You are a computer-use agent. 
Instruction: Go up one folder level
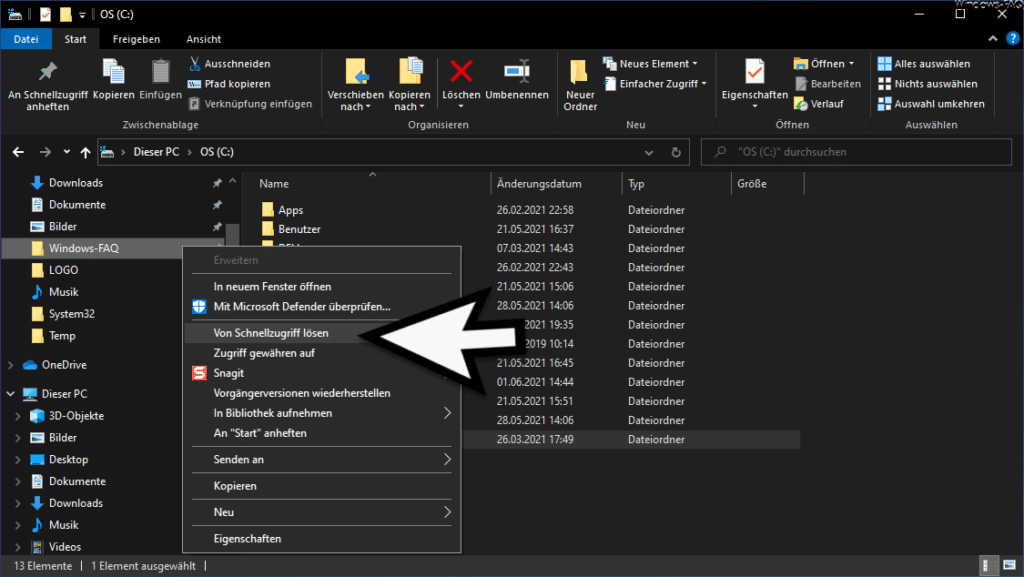point(86,152)
